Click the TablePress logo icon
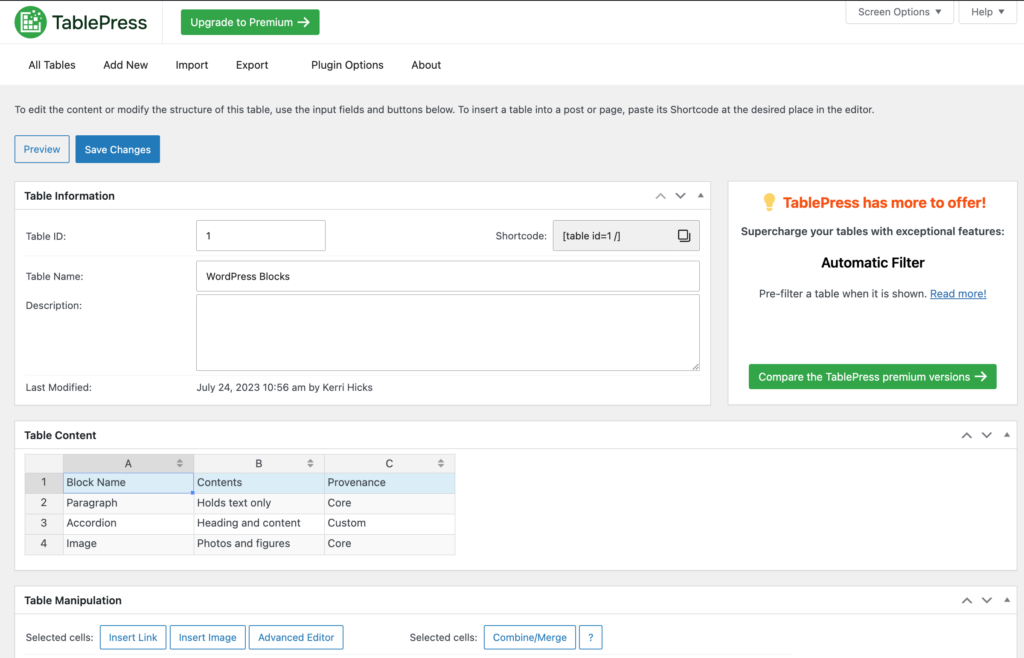 (x=29, y=21)
